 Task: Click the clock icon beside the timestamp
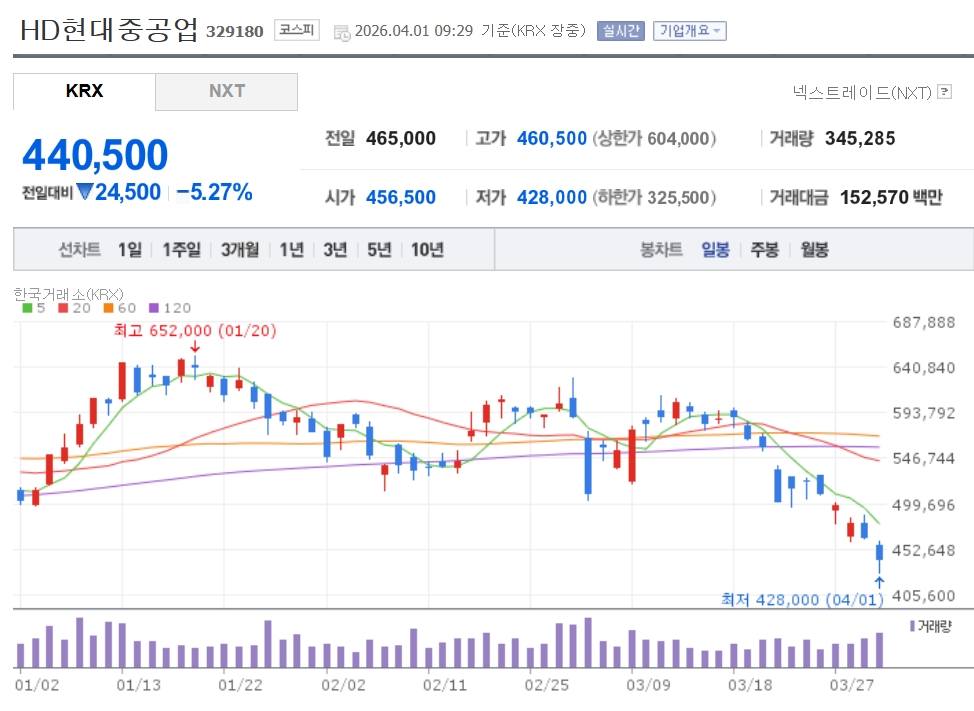[342, 32]
